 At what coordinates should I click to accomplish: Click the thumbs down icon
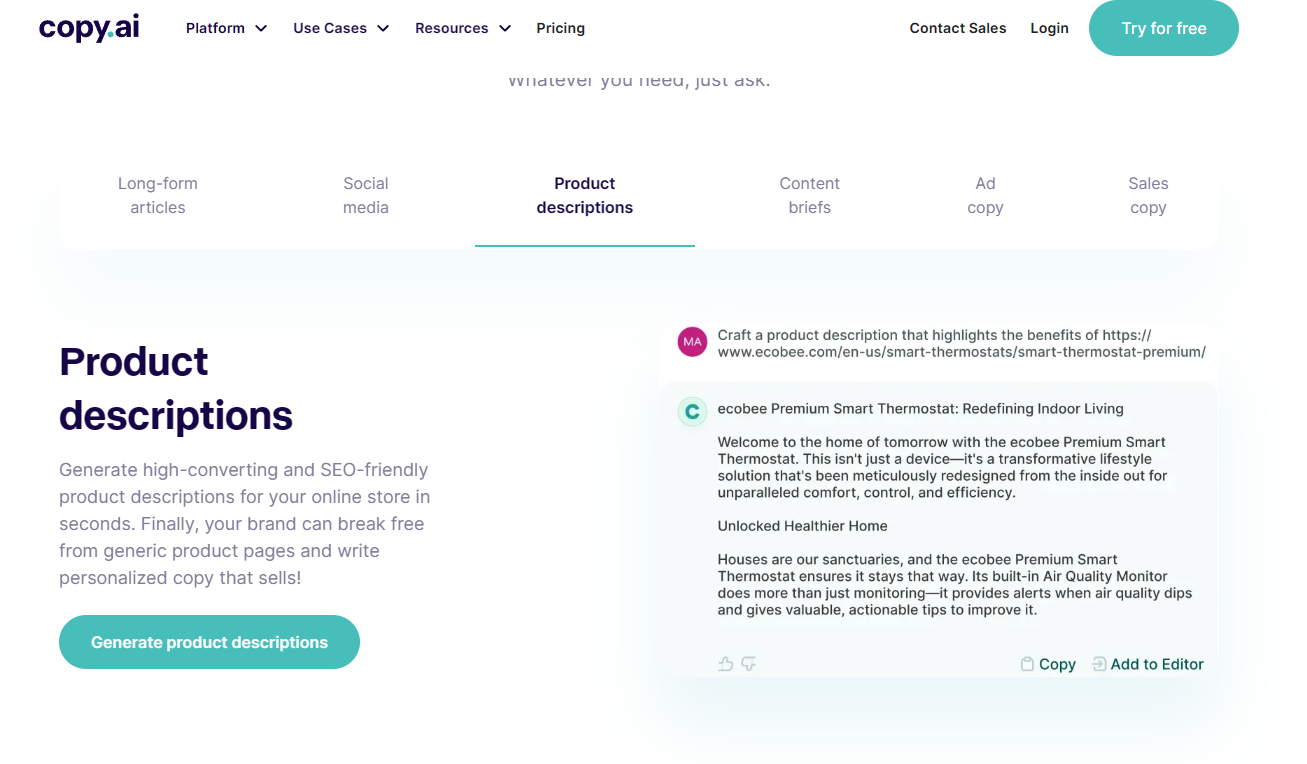point(748,664)
